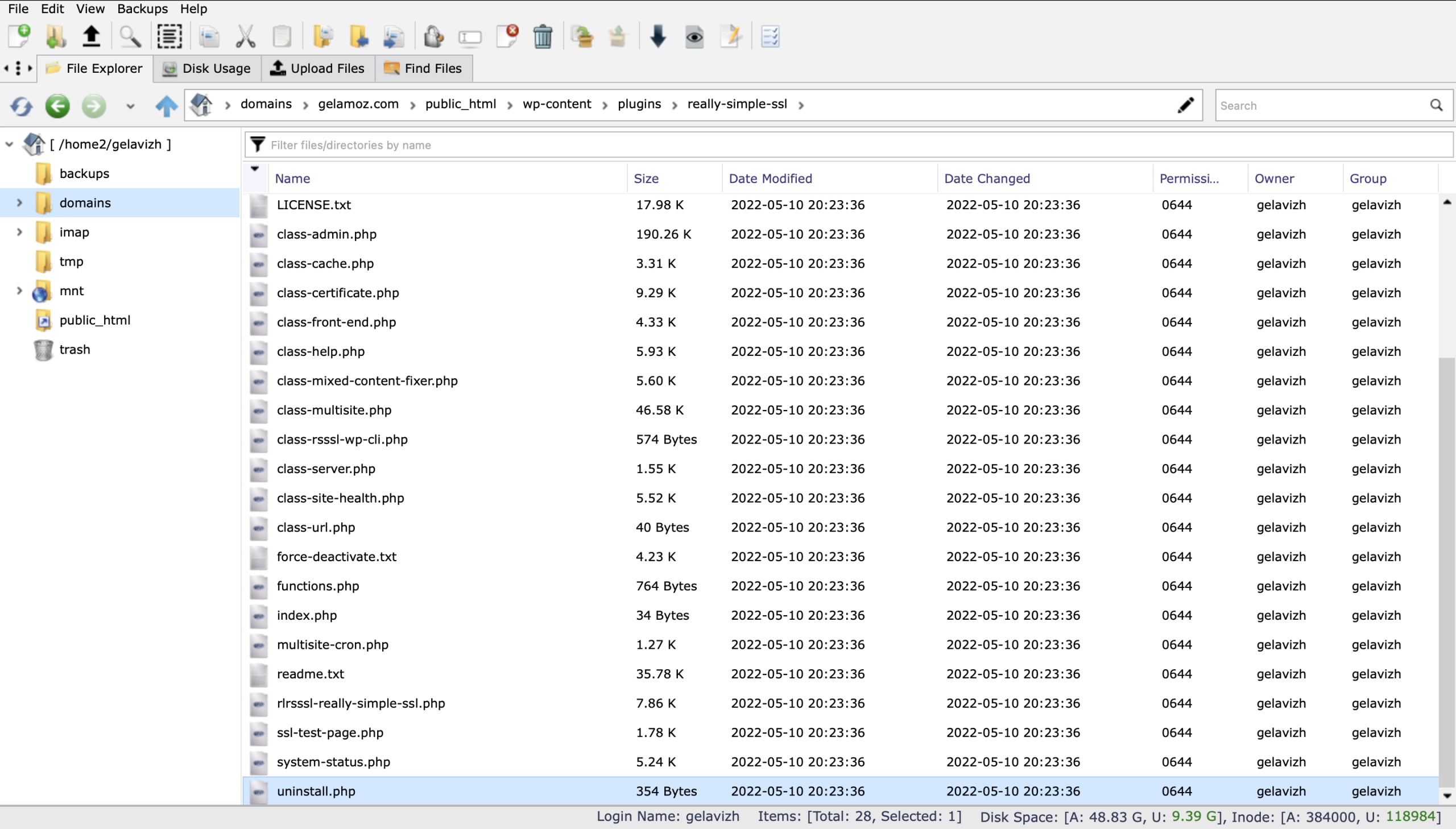
Task: Open the navigation history dropdown arrow
Action: pos(130,106)
